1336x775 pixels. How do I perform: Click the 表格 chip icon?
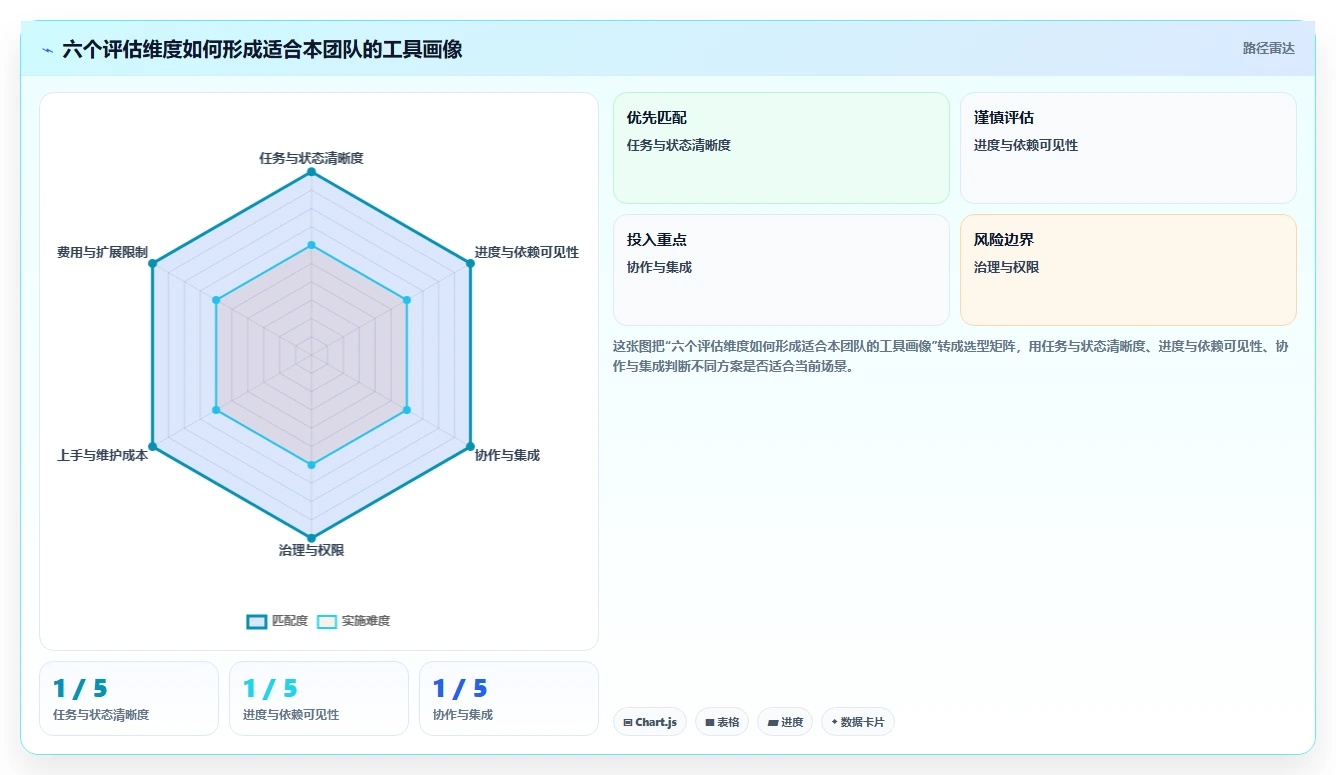(709, 722)
